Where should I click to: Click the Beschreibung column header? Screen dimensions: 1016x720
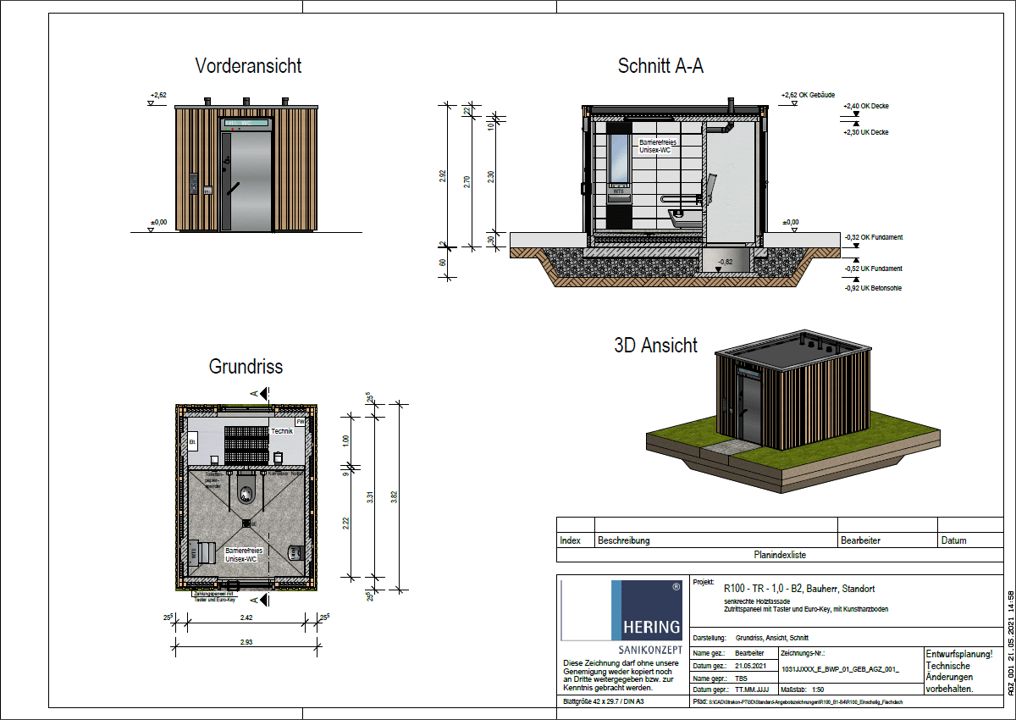(624, 541)
